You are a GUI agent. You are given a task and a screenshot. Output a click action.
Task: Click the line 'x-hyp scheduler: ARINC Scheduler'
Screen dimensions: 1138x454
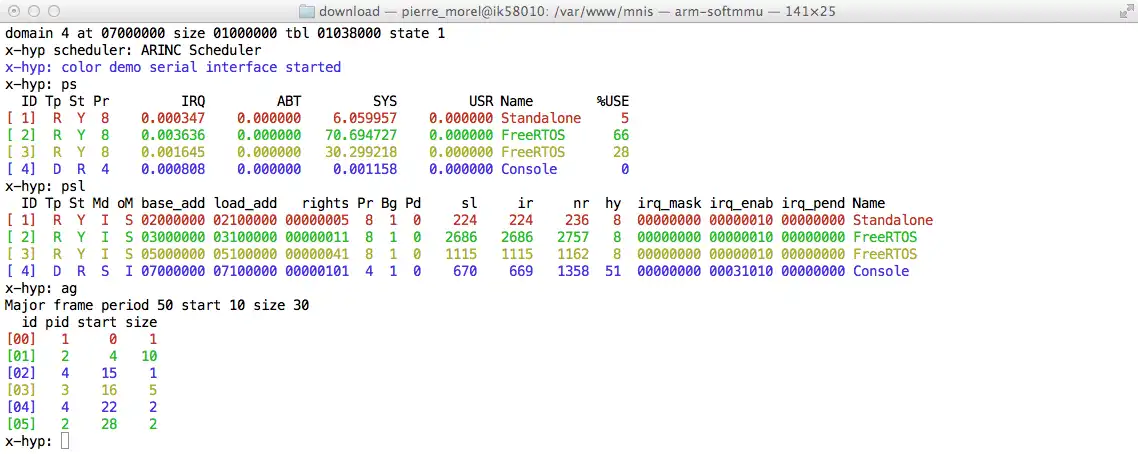(133, 50)
